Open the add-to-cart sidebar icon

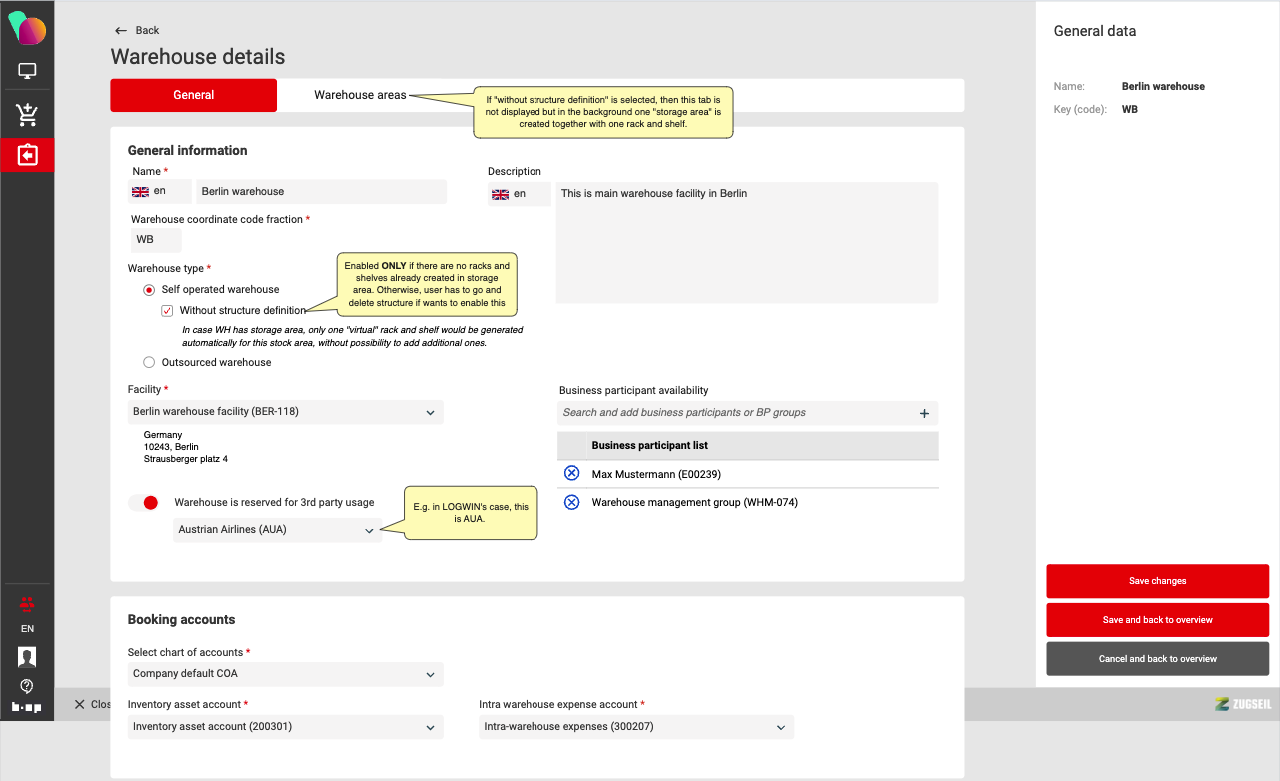[x=27, y=114]
